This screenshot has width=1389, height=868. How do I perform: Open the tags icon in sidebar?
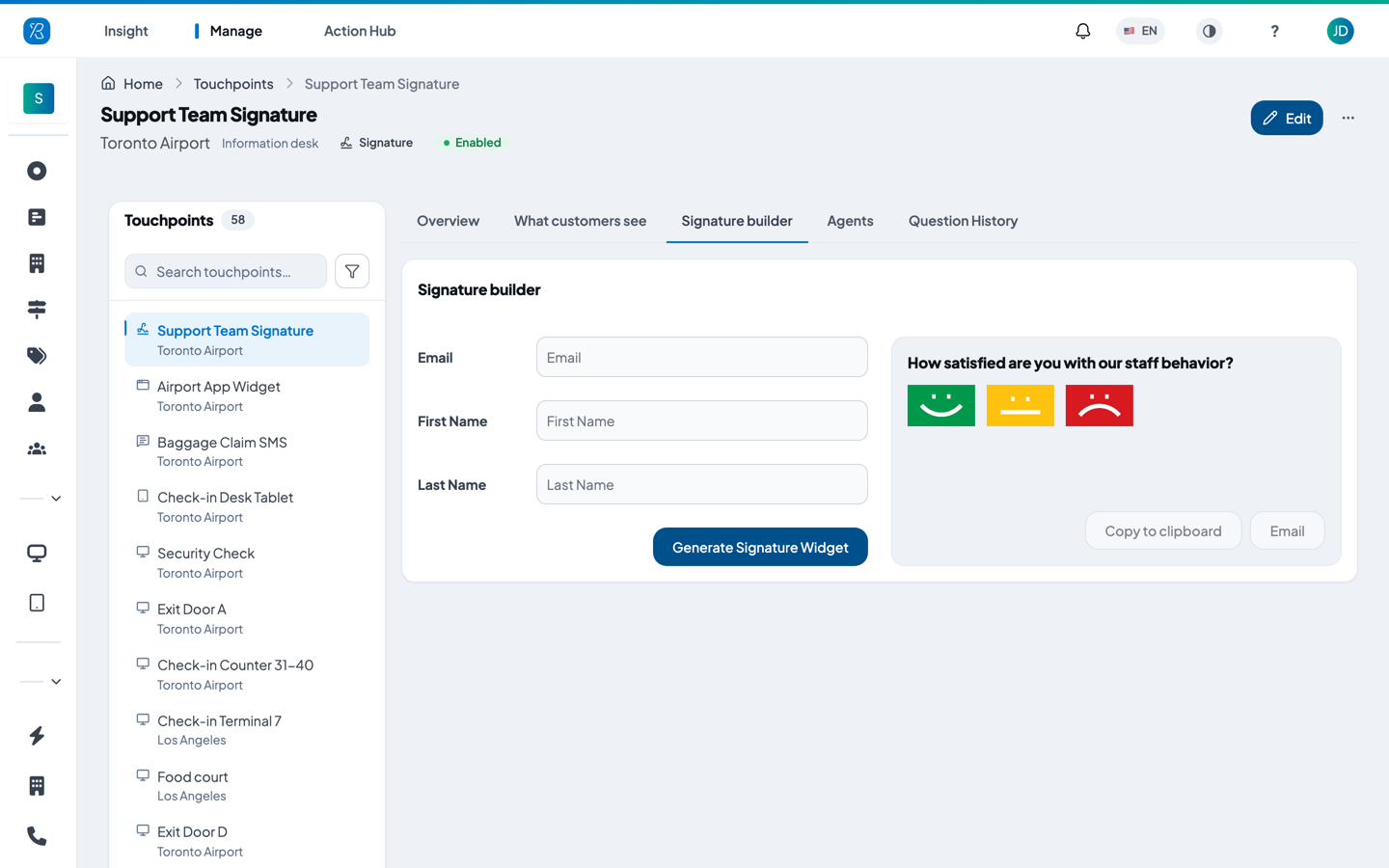coord(37,356)
